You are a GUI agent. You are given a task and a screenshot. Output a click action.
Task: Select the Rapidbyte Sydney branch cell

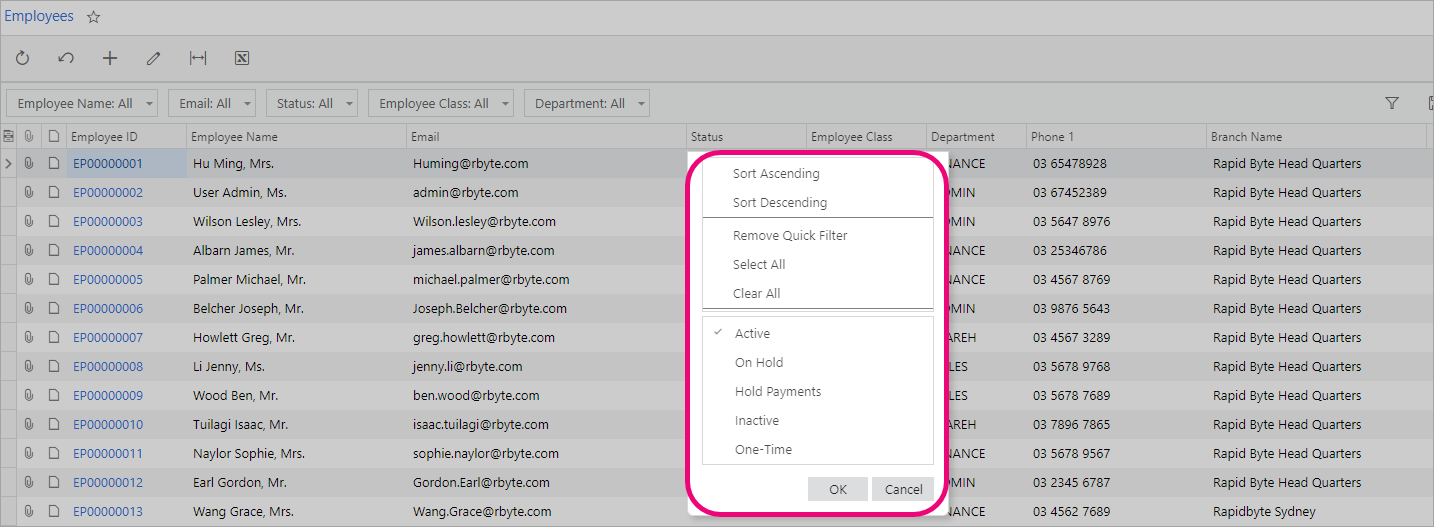pyautogui.click(x=1316, y=512)
